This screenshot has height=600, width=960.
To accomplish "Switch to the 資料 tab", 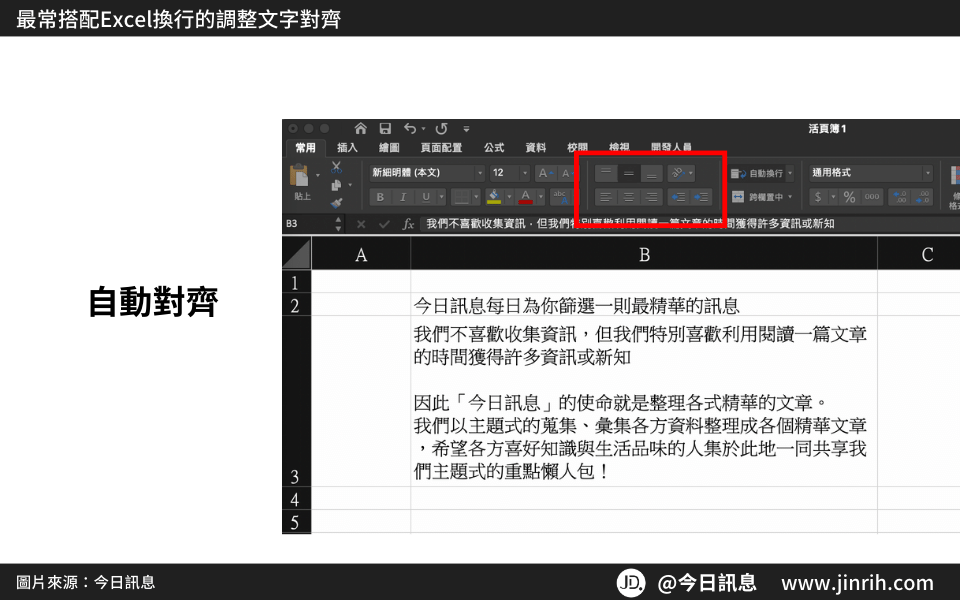I will point(536,148).
